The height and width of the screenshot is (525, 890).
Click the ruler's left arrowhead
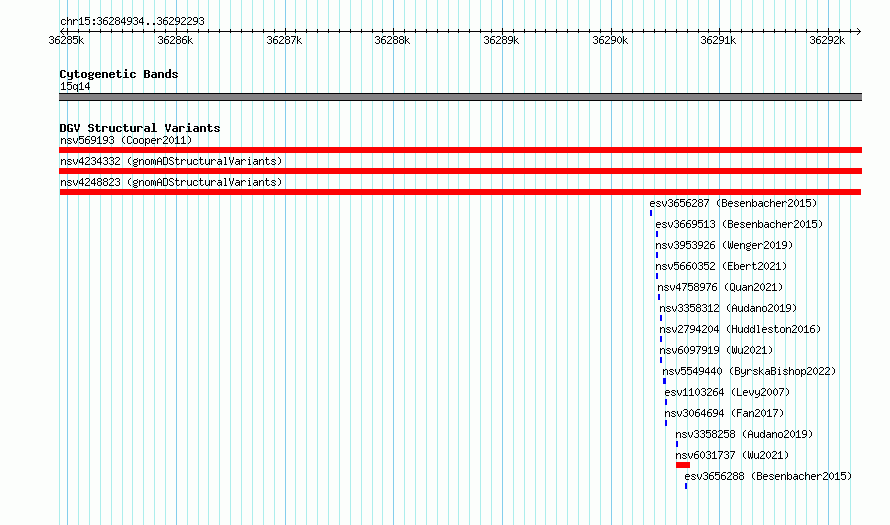click(62, 31)
